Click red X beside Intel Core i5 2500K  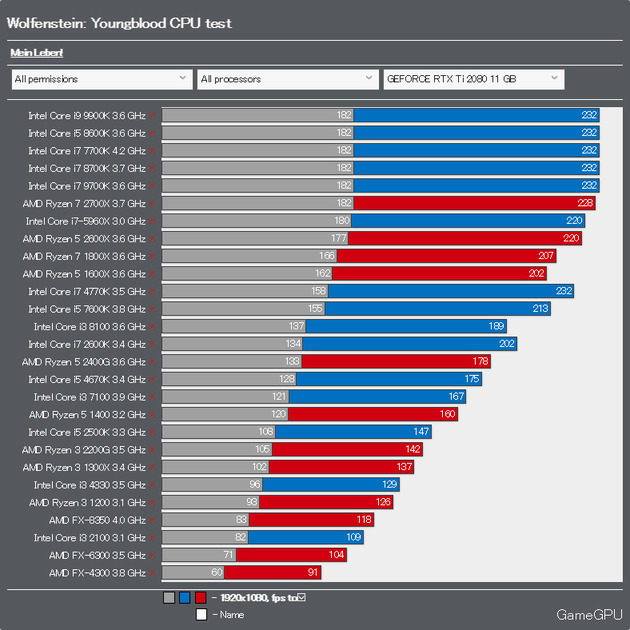tap(151, 432)
